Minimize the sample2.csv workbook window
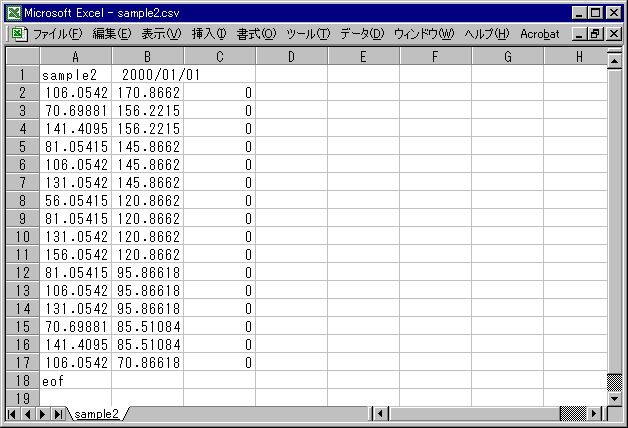The width and height of the screenshot is (628, 428). 578,34
